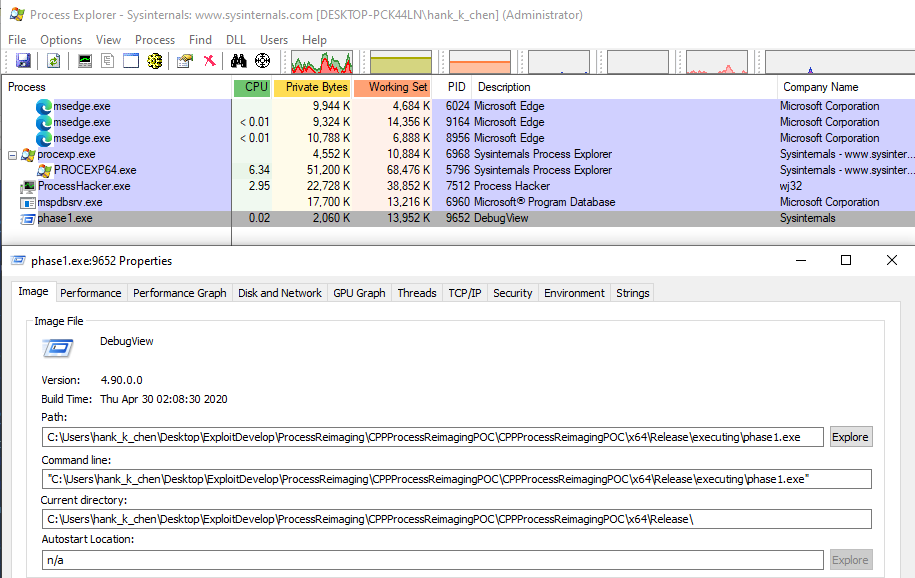Select the ProcessHacker.exe process row
915x578 pixels.
click(459, 186)
